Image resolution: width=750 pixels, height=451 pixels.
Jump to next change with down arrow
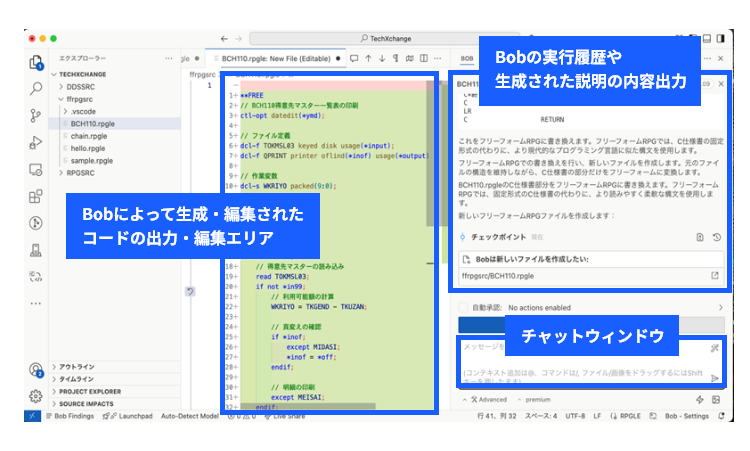tap(382, 58)
